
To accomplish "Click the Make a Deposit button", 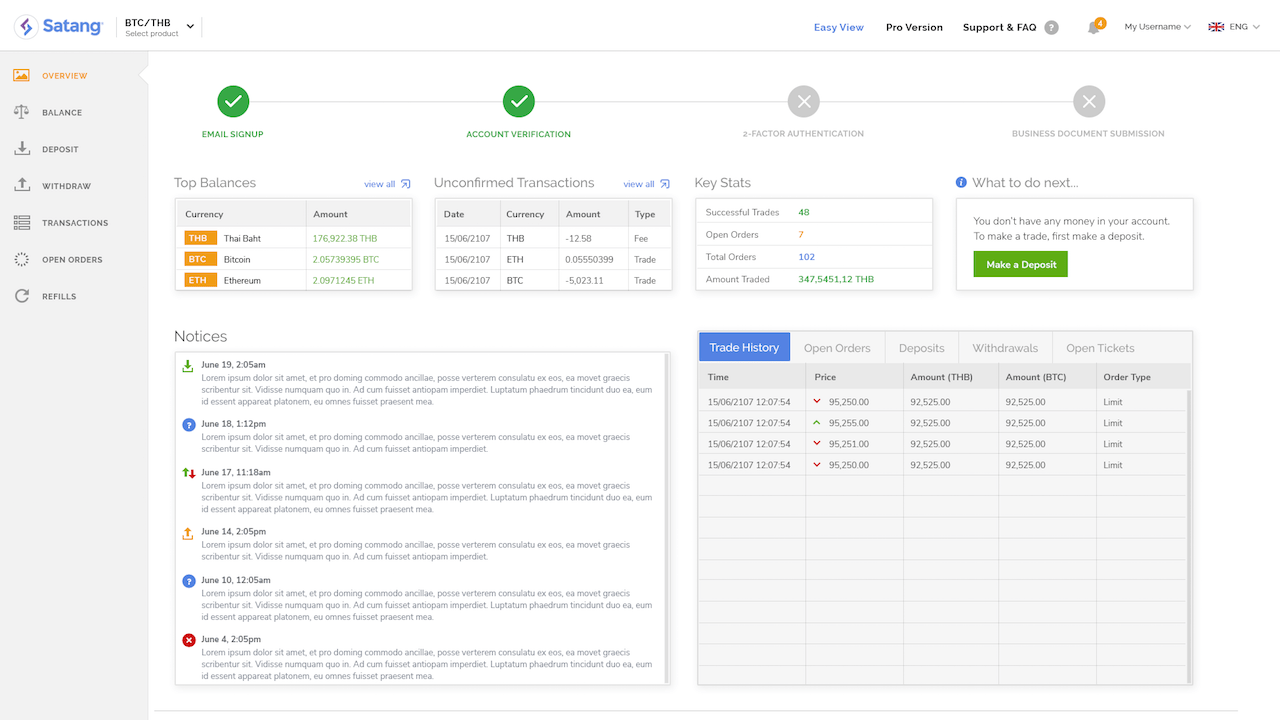I will click(1020, 264).
